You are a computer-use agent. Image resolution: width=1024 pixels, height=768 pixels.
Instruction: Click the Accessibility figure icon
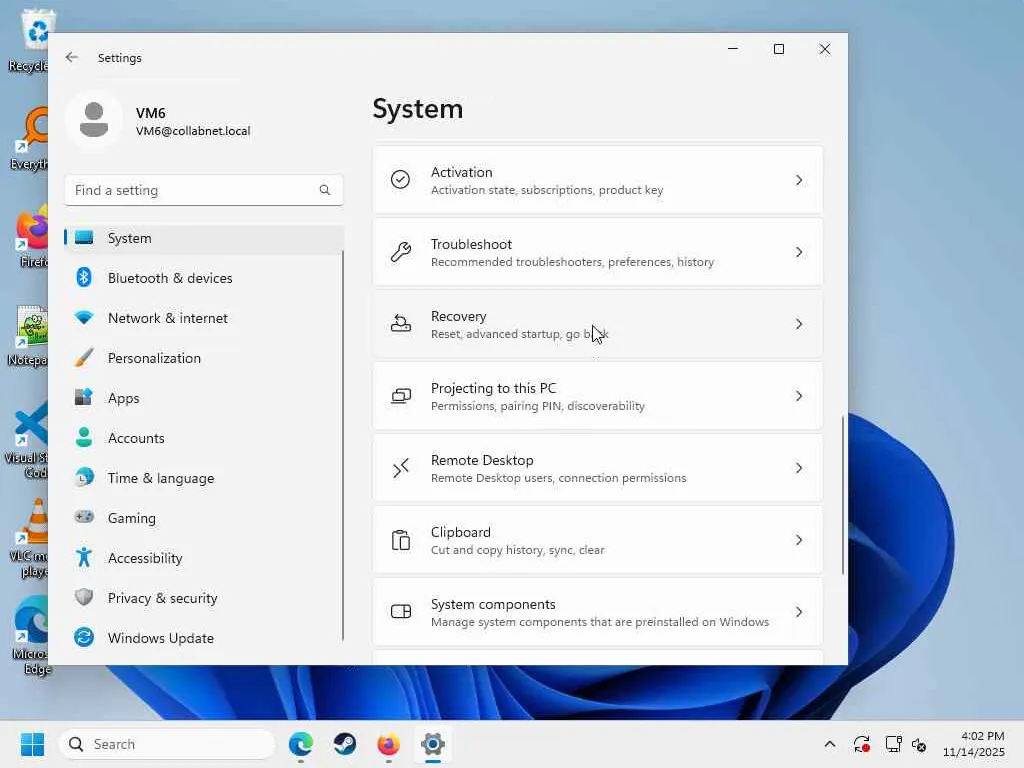(x=84, y=557)
